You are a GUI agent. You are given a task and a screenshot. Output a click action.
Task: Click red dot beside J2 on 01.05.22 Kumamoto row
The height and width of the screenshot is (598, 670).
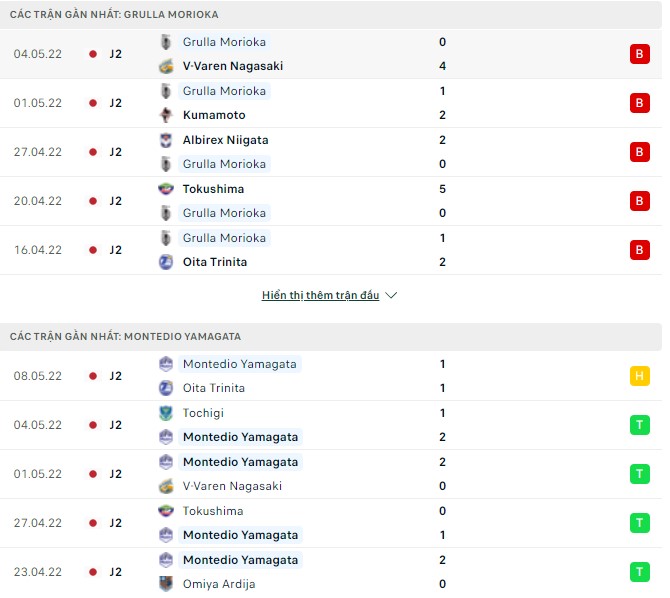pyautogui.click(x=93, y=103)
